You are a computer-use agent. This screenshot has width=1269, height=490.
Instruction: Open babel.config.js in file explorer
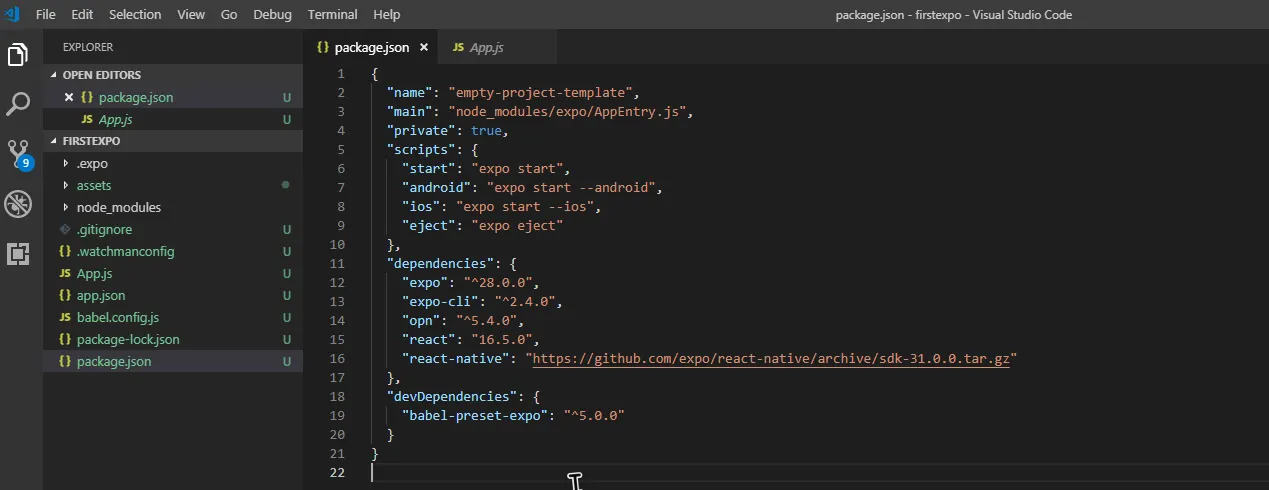(x=118, y=317)
